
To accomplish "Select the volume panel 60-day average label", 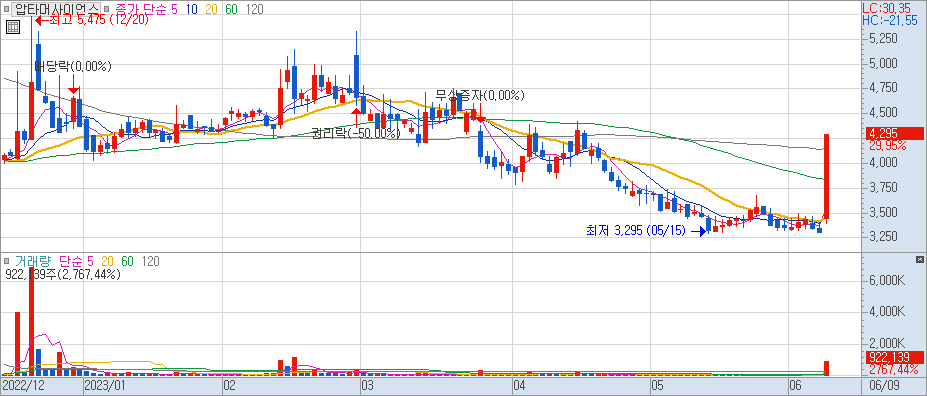I will (128, 261).
